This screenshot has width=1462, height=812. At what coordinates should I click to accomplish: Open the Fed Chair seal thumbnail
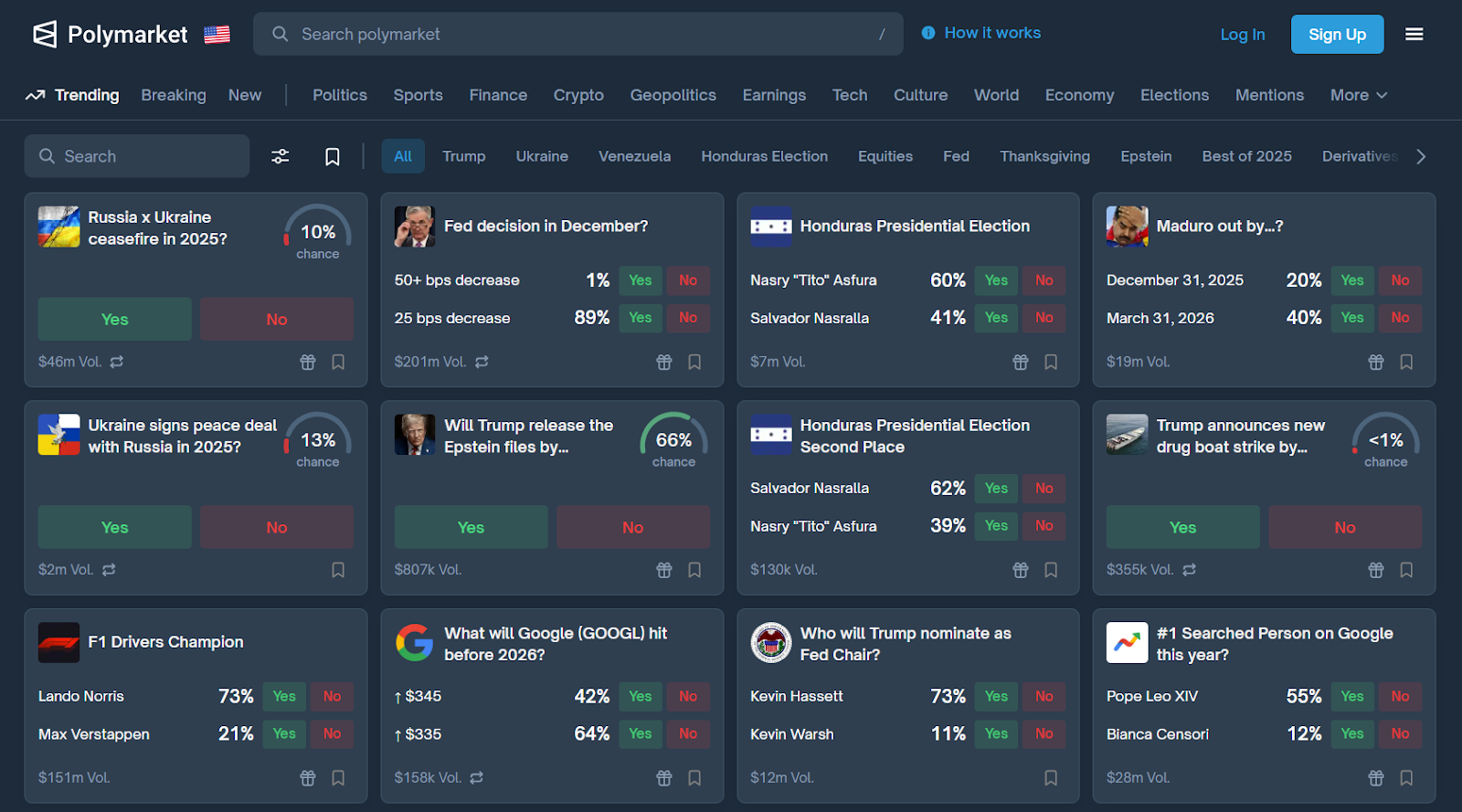771,643
